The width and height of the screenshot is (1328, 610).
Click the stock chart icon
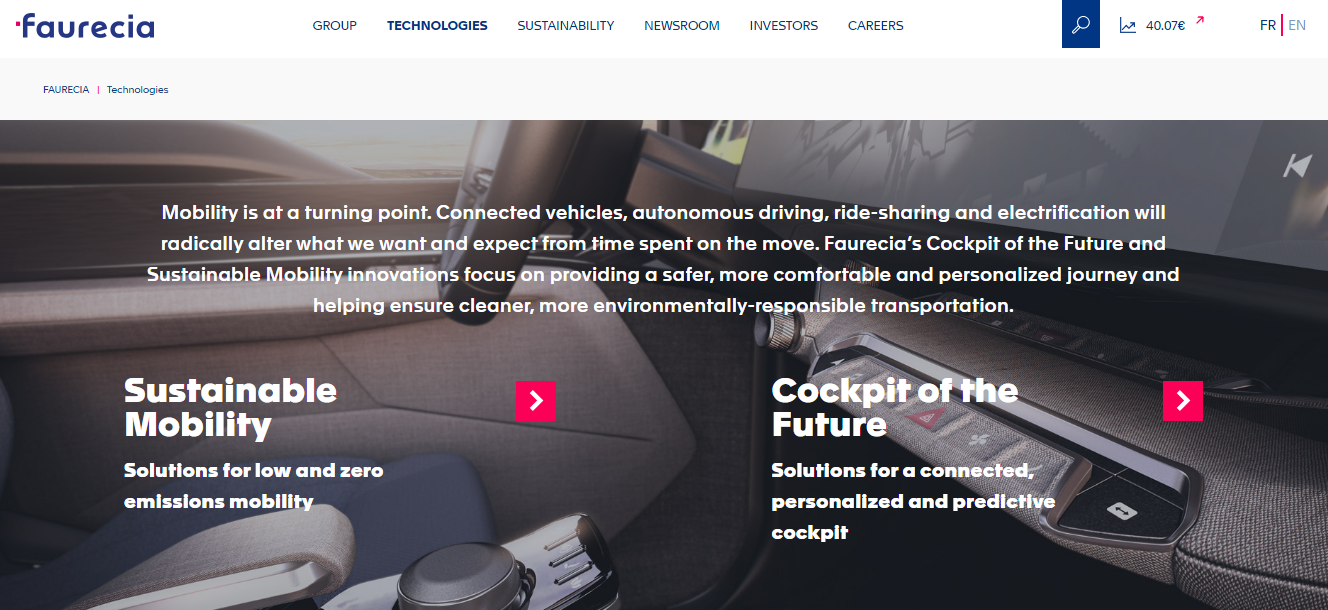pyautogui.click(x=1128, y=26)
